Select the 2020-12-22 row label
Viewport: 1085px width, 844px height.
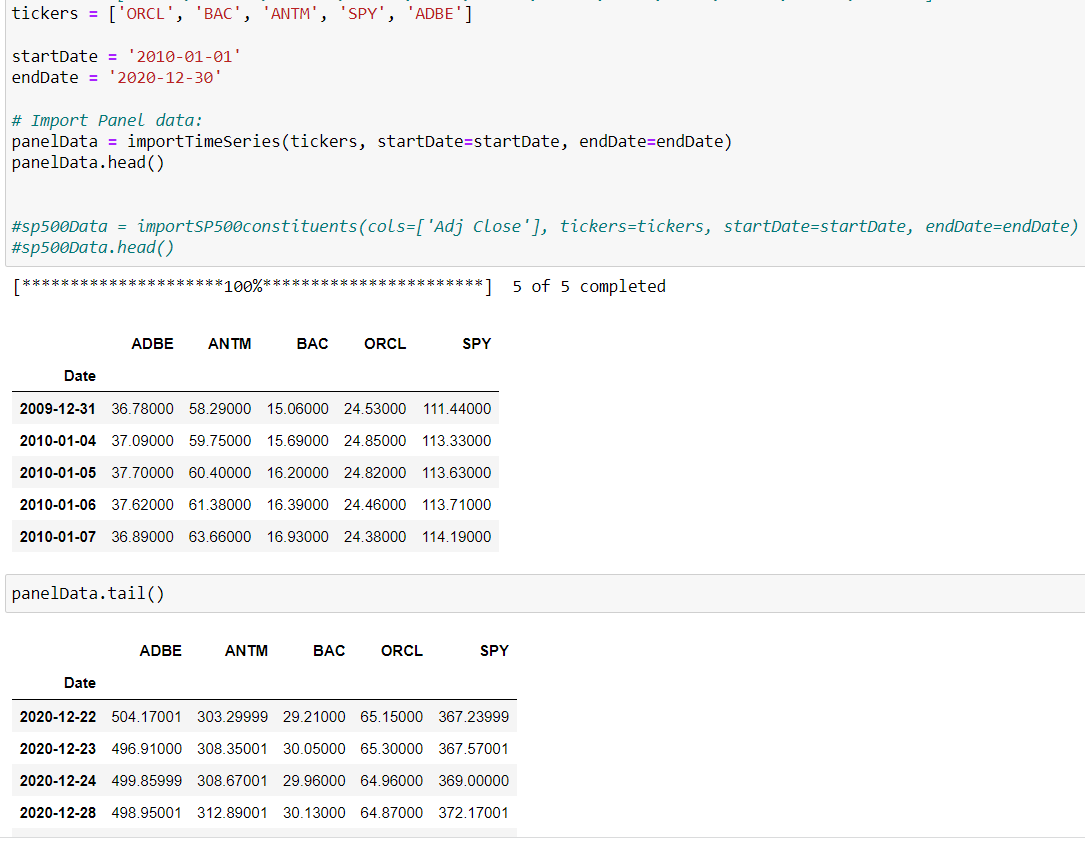point(58,717)
